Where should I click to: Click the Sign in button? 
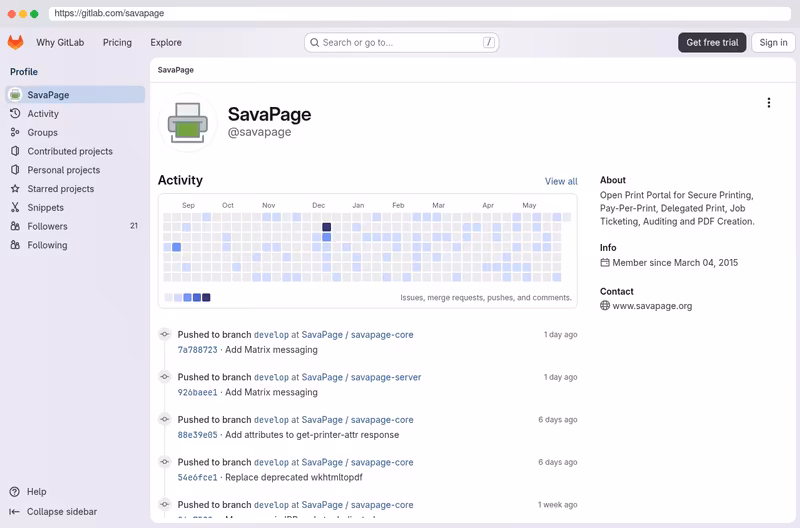[773, 42]
